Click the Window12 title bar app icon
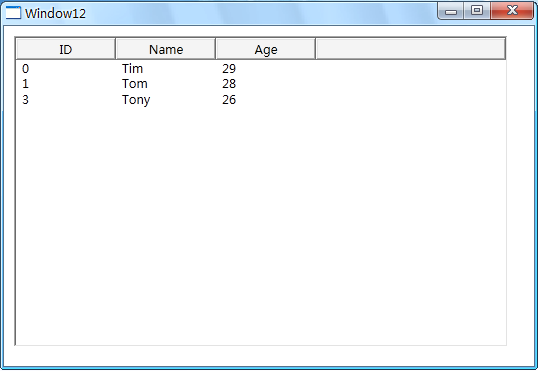 pos(13,13)
